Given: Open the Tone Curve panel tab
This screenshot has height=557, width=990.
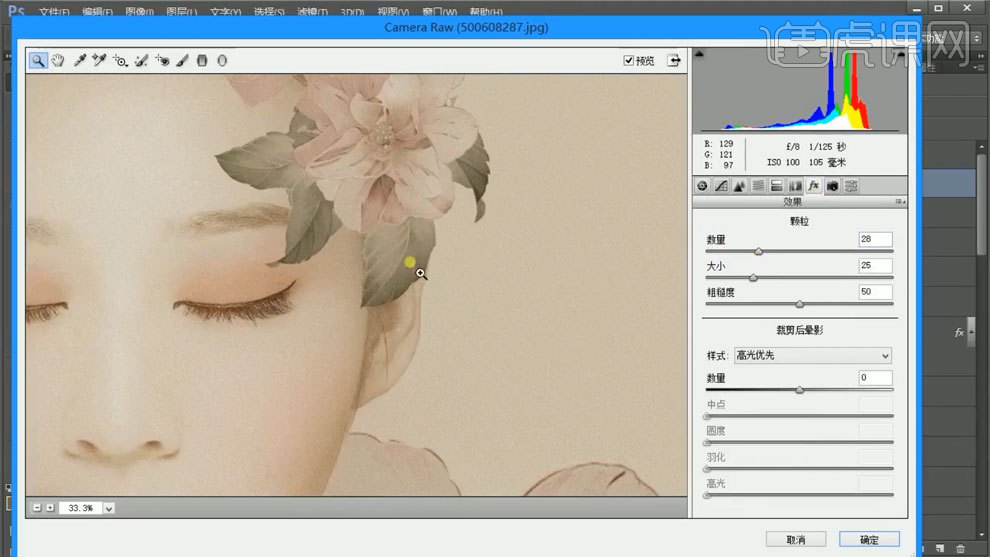Looking at the screenshot, I should [721, 186].
